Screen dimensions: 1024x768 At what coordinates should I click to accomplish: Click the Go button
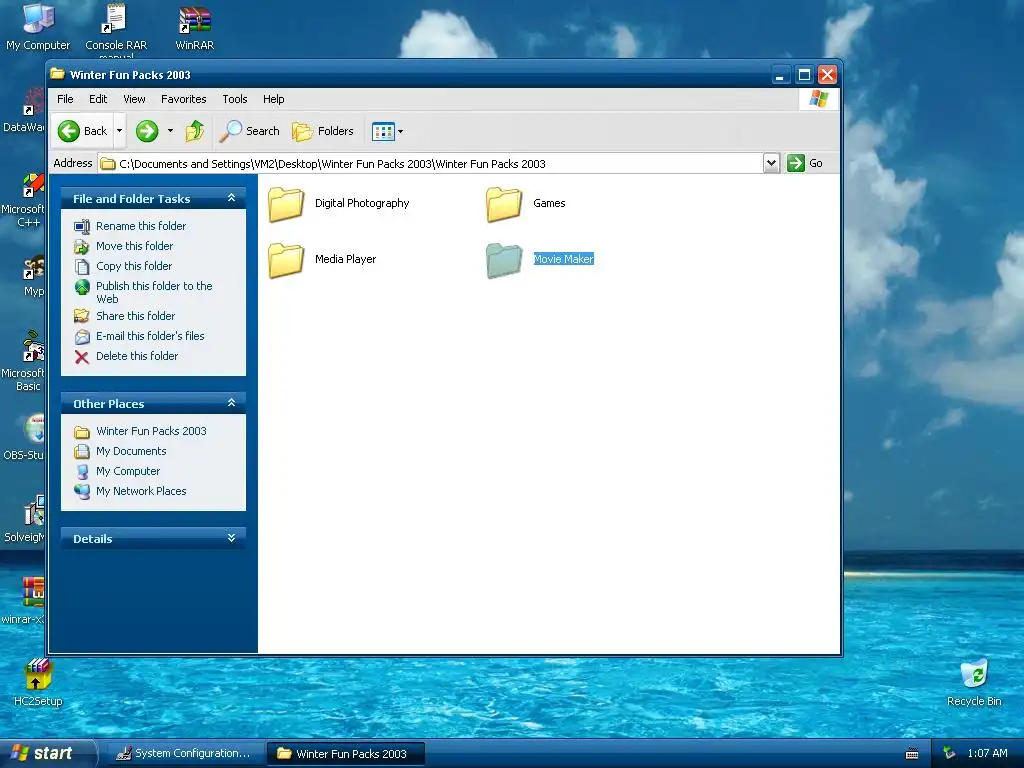click(x=805, y=163)
